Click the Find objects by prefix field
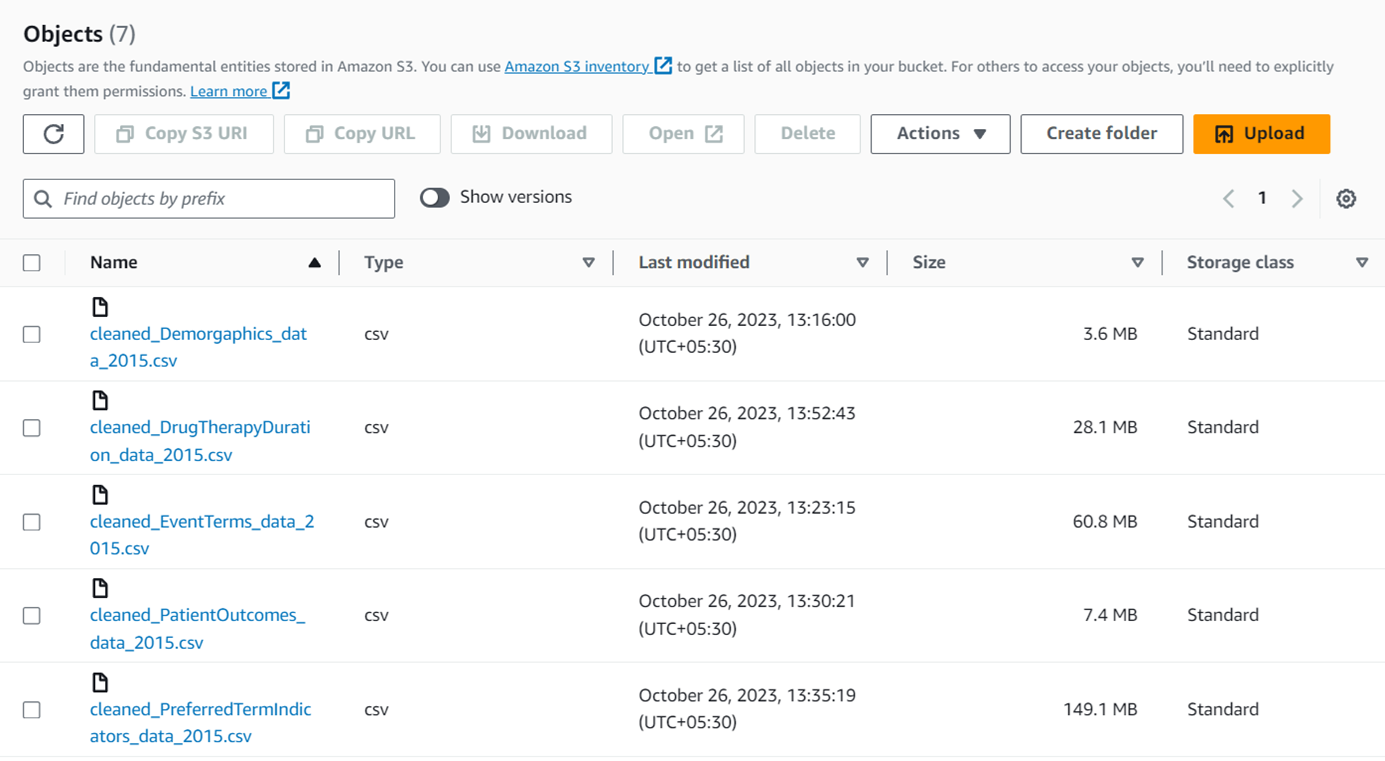This screenshot has height=761, width=1385. [208, 198]
